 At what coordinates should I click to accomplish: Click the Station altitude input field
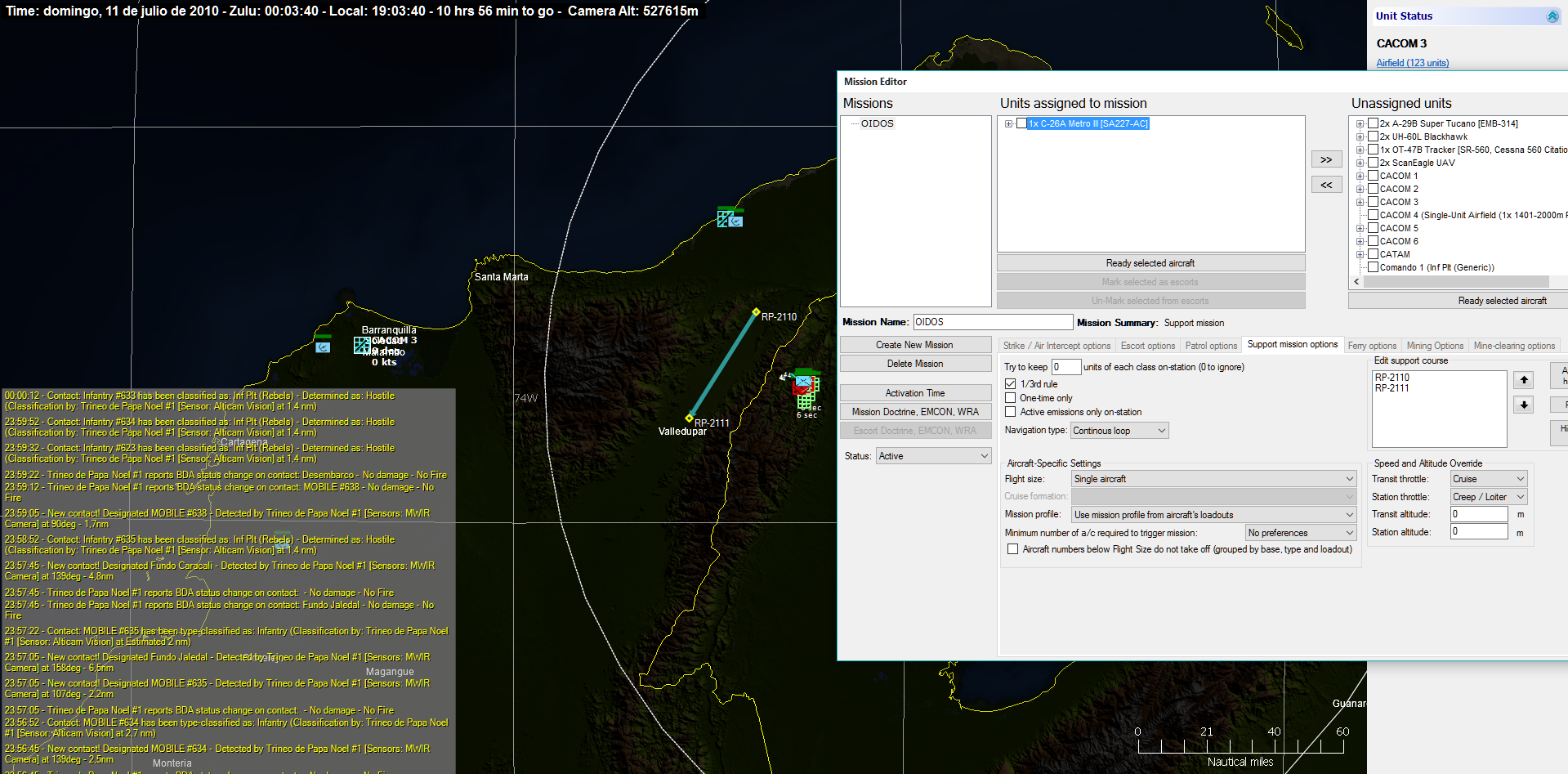point(1479,532)
